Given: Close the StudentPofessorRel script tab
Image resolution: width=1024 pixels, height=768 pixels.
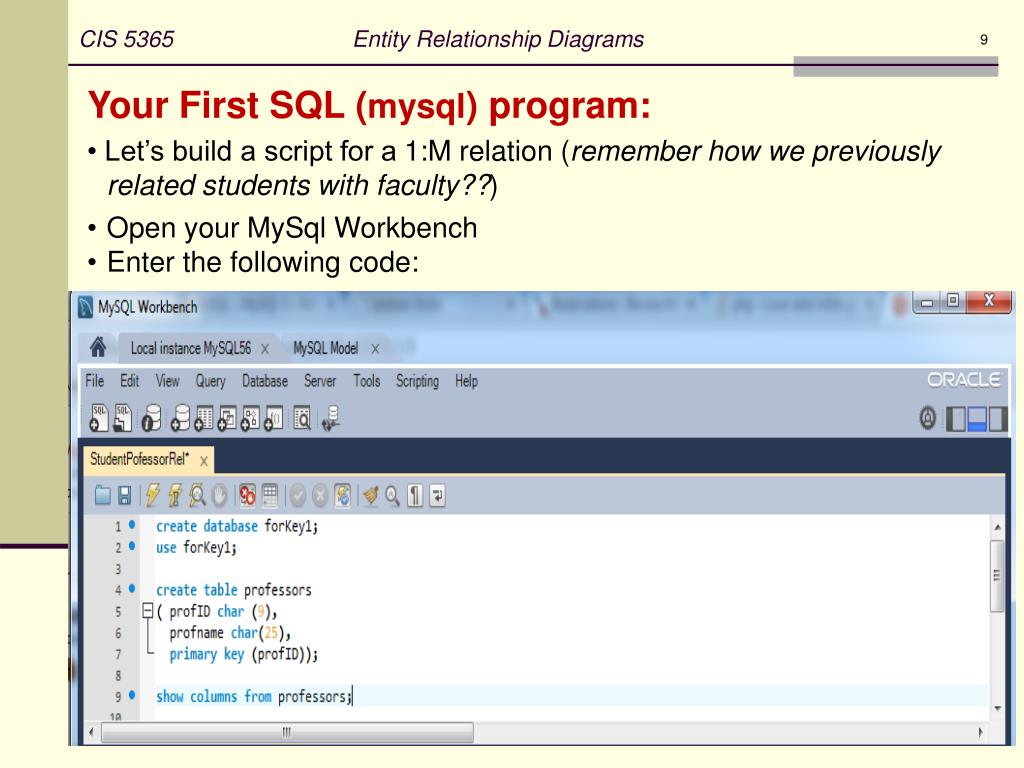Looking at the screenshot, I should tap(204, 461).
